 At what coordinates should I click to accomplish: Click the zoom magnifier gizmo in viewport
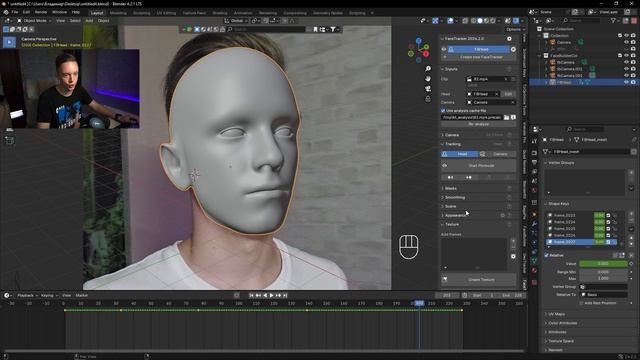pos(428,69)
